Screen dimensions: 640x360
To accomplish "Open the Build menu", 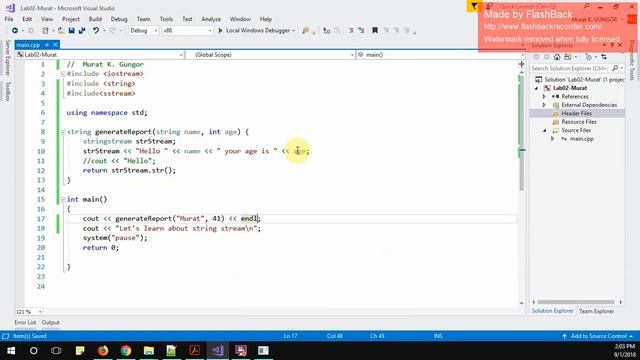I will [95, 19].
